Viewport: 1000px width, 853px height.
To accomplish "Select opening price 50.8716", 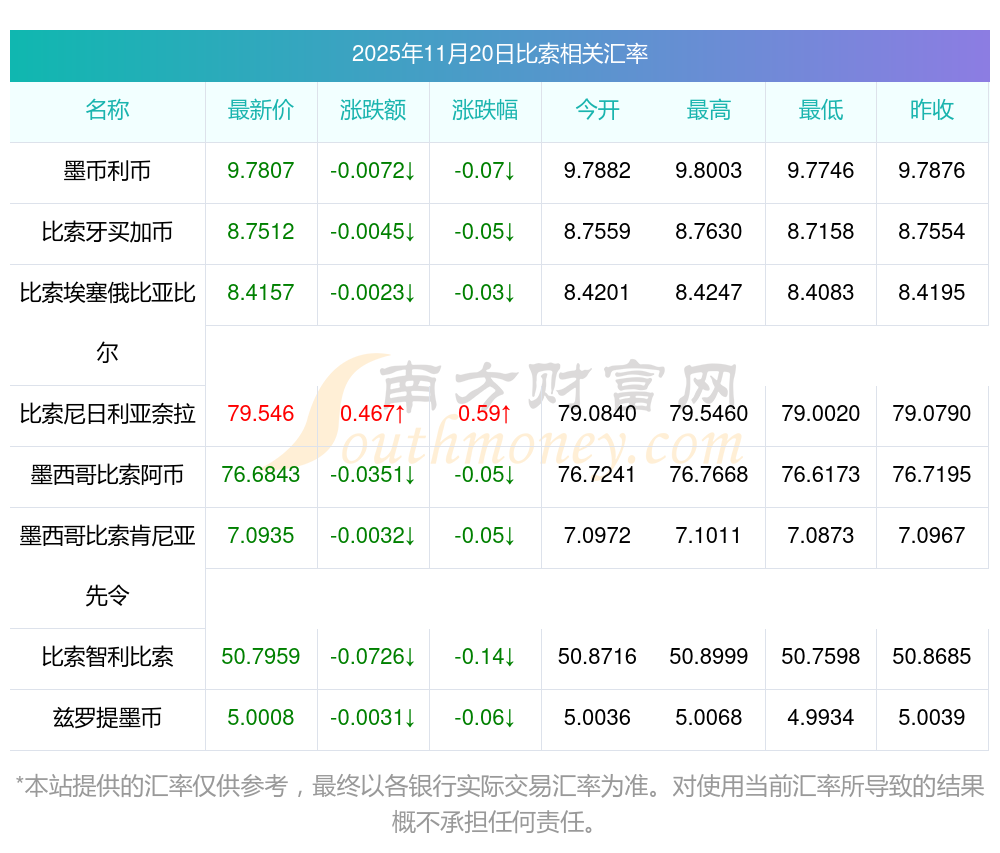I will tap(597, 656).
